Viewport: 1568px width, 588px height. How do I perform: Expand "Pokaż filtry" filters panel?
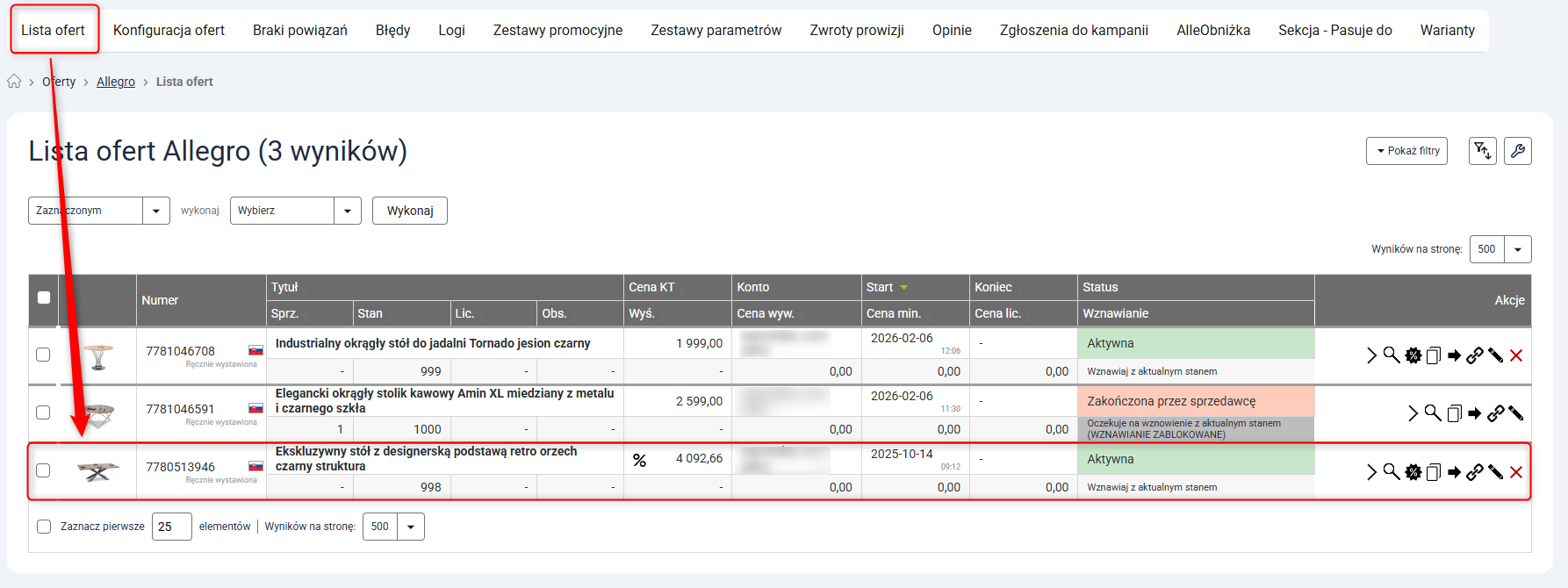(1406, 151)
